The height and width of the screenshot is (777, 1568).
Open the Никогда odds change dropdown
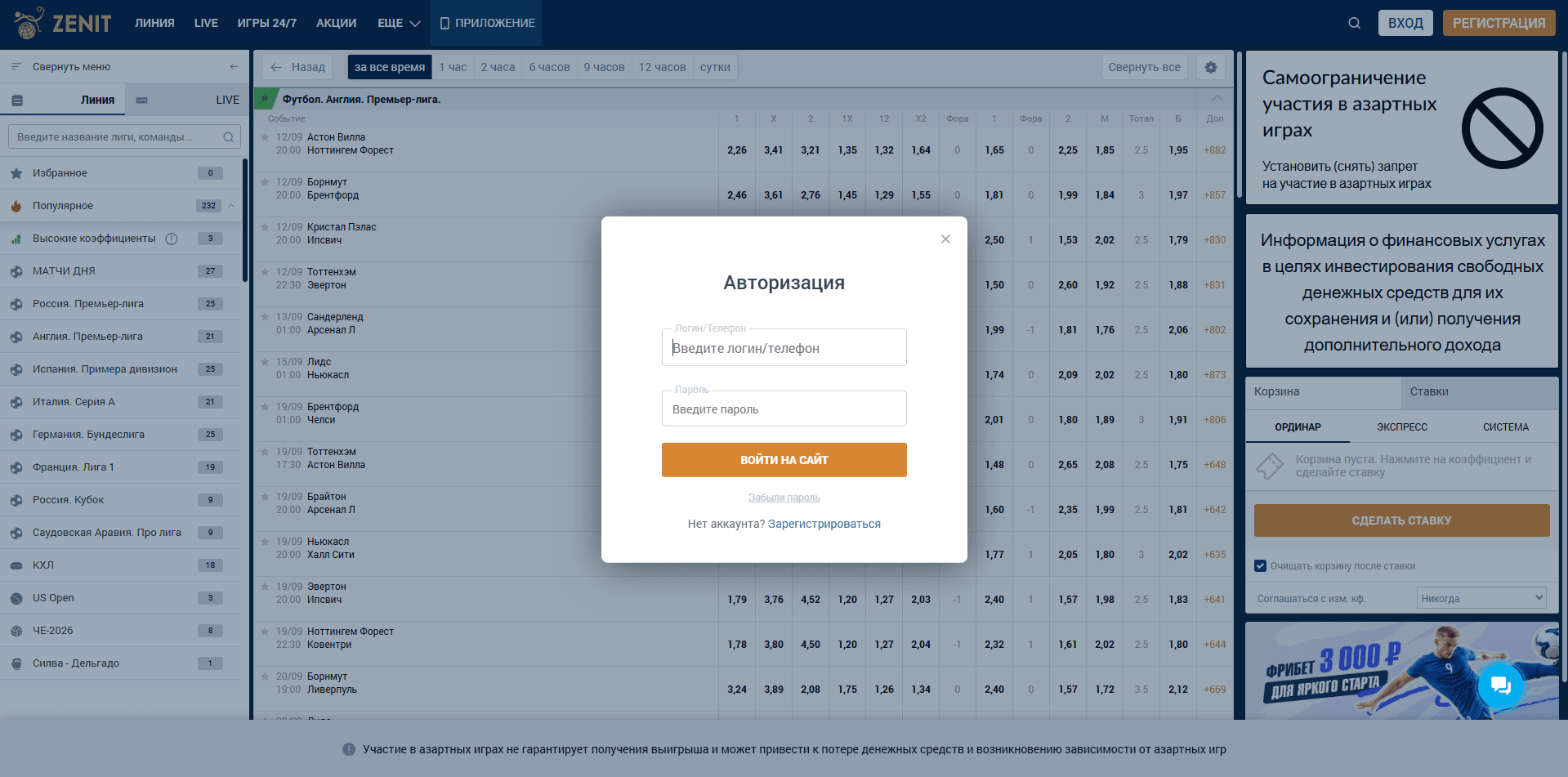1481,598
